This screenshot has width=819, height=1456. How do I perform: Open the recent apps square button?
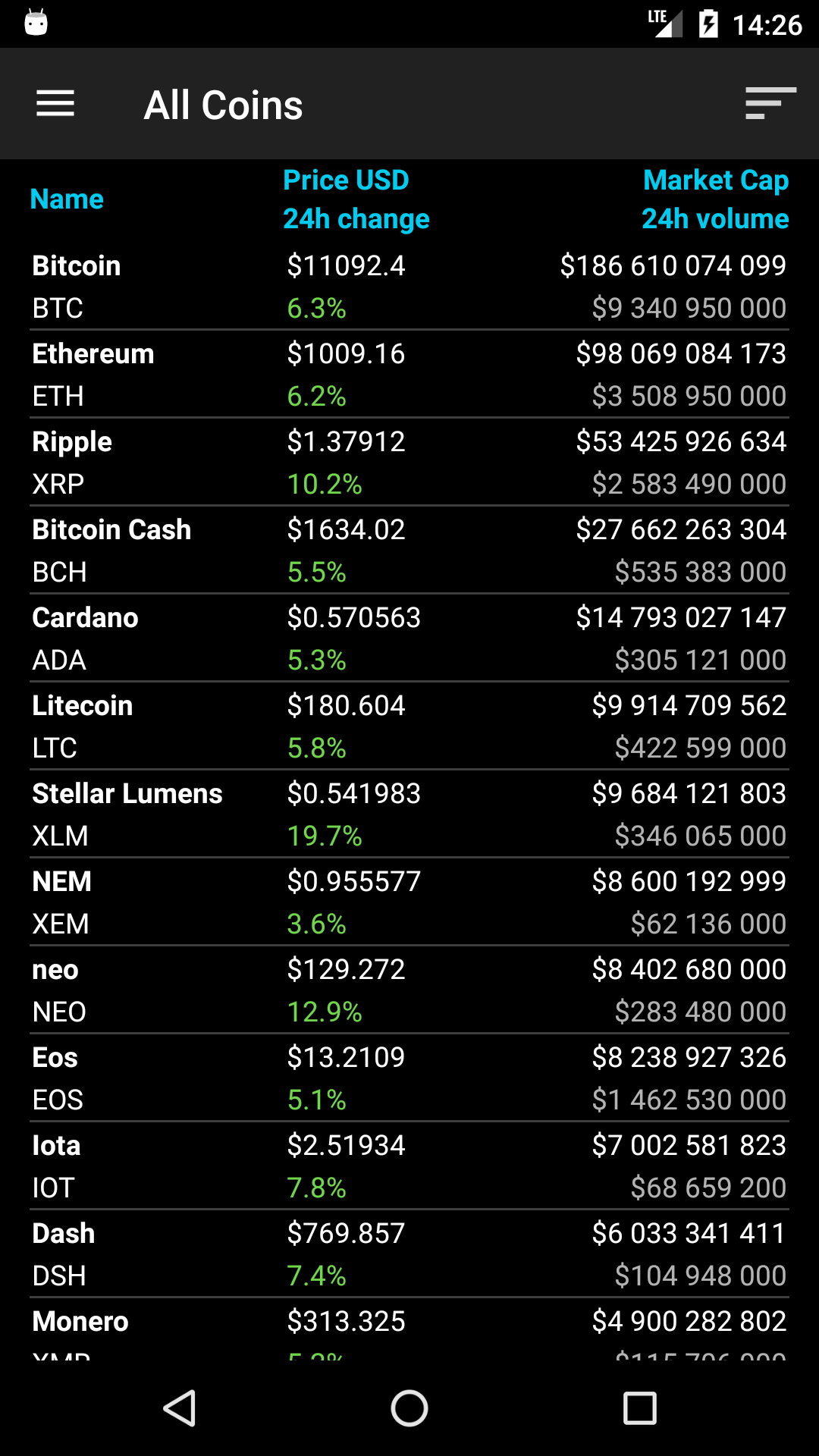[639, 1408]
